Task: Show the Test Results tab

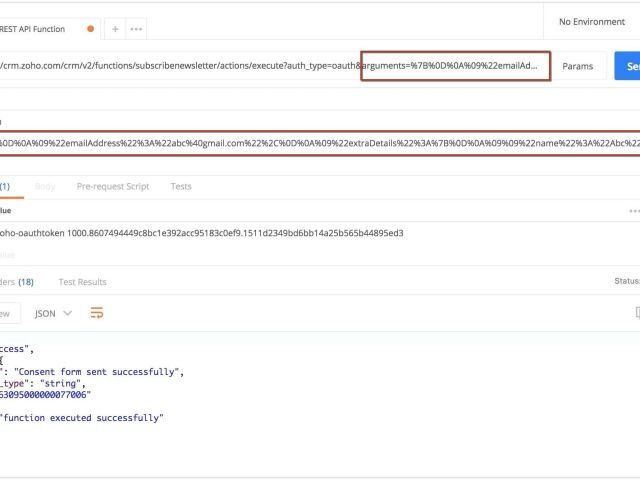Action: point(82,282)
